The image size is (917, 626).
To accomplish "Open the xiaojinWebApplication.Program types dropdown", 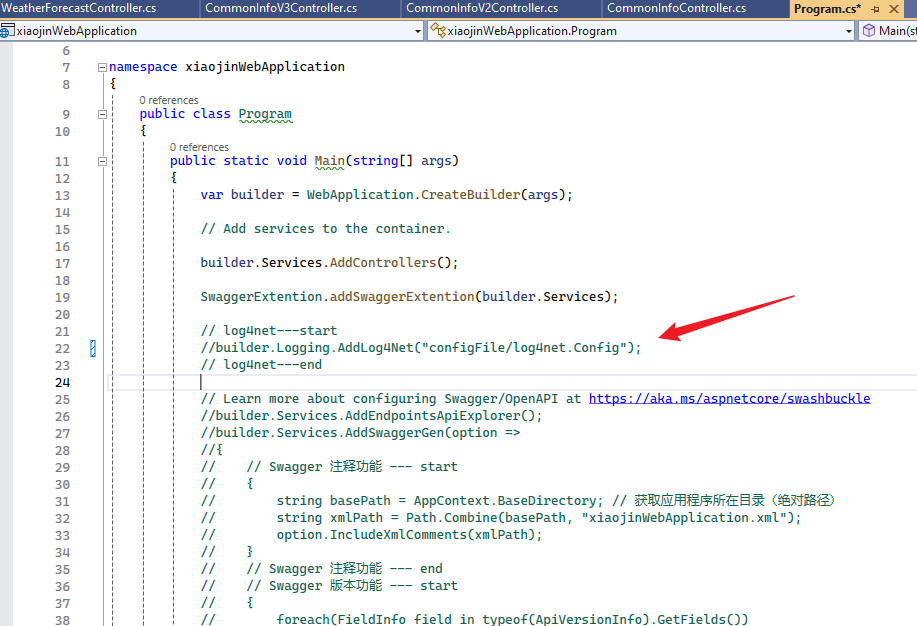I will coord(848,30).
